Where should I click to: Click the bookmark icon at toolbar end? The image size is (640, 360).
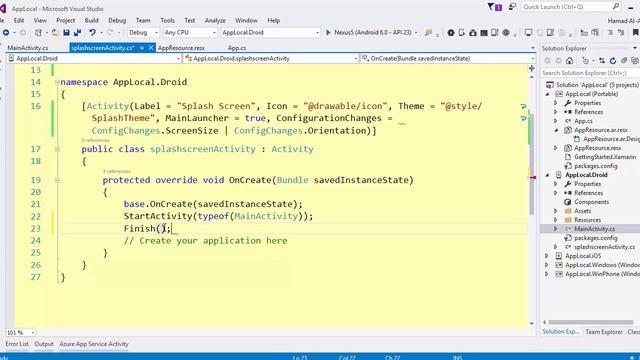pos(636,32)
